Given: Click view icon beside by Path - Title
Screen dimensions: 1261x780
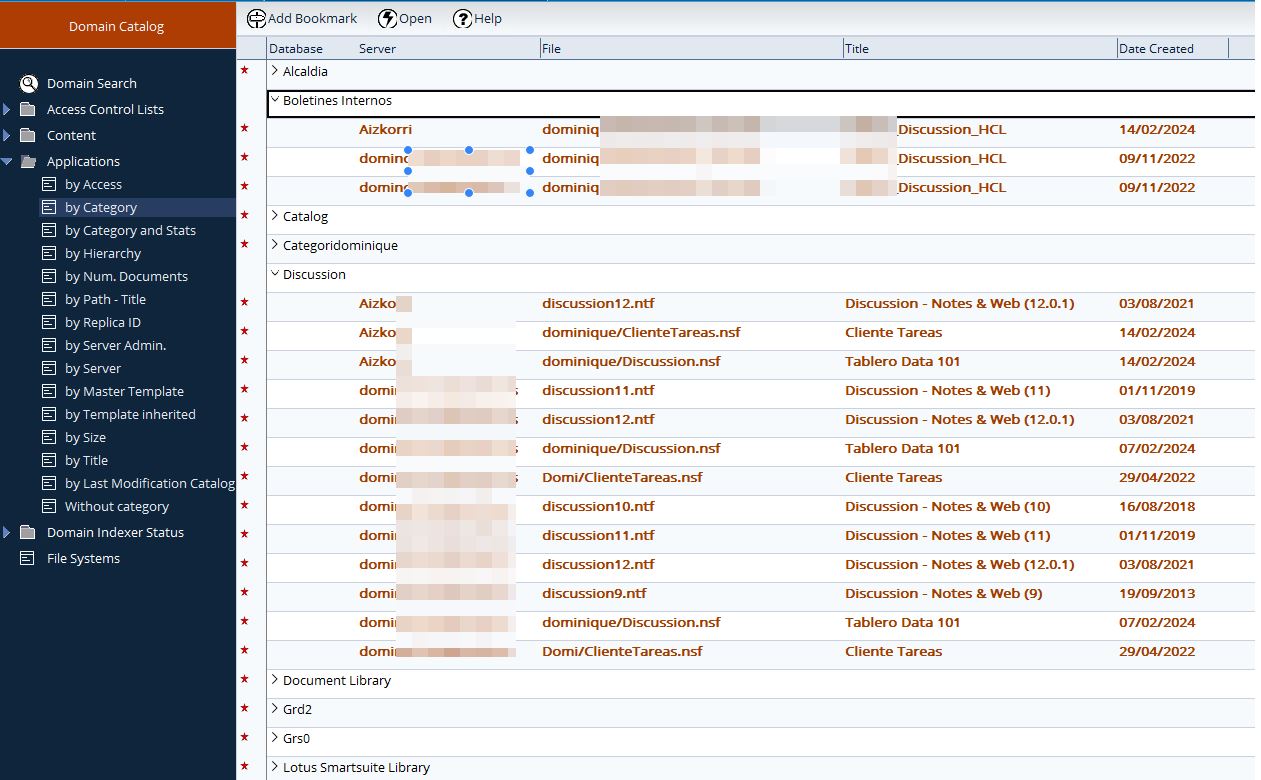Looking at the screenshot, I should coord(49,299).
